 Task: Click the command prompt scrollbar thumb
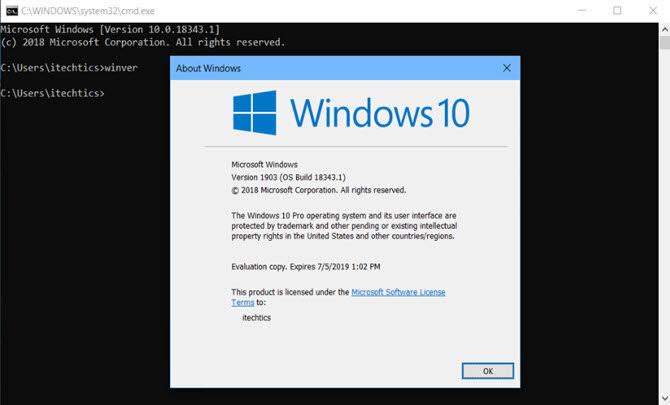[x=665, y=43]
